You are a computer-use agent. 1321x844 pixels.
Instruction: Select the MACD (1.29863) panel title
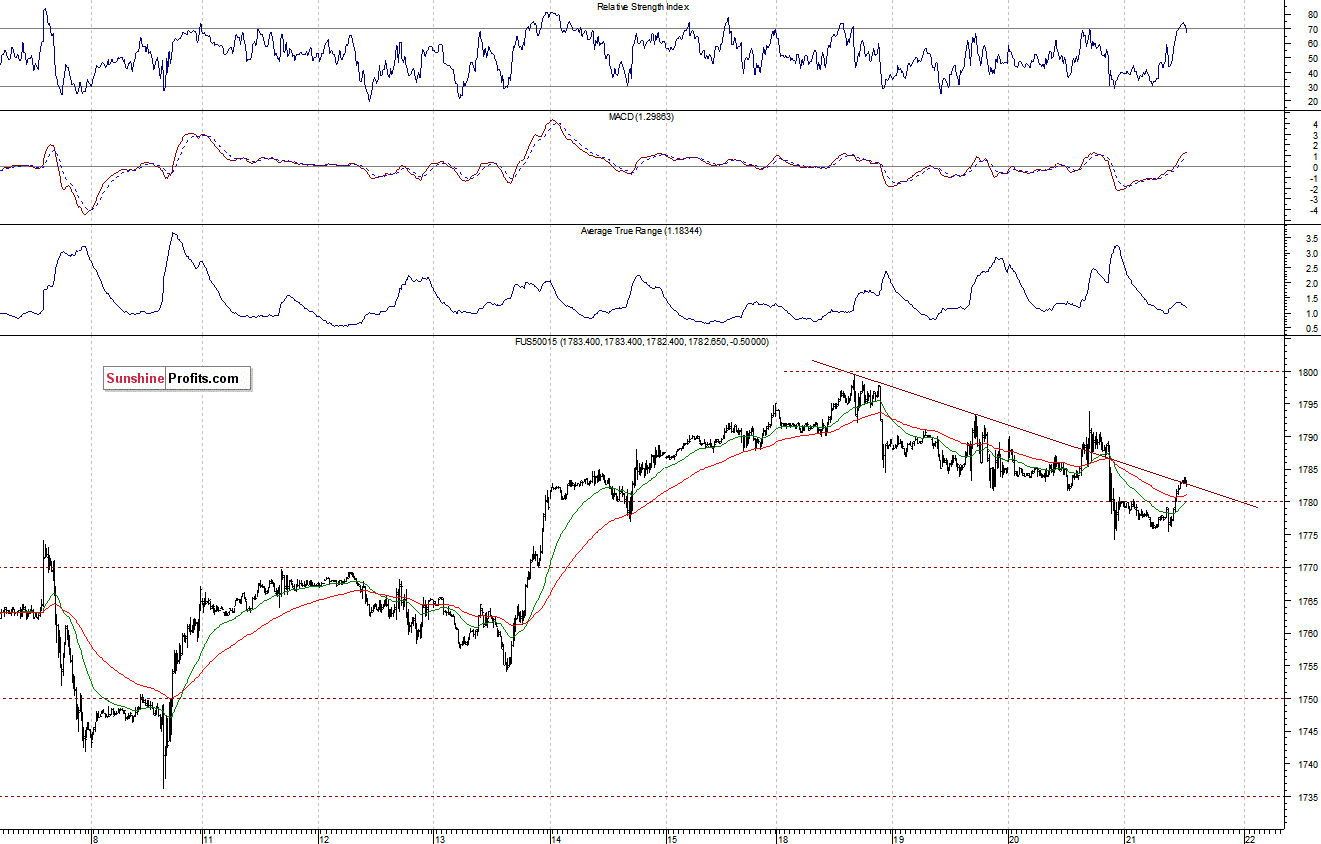pyautogui.click(x=641, y=117)
